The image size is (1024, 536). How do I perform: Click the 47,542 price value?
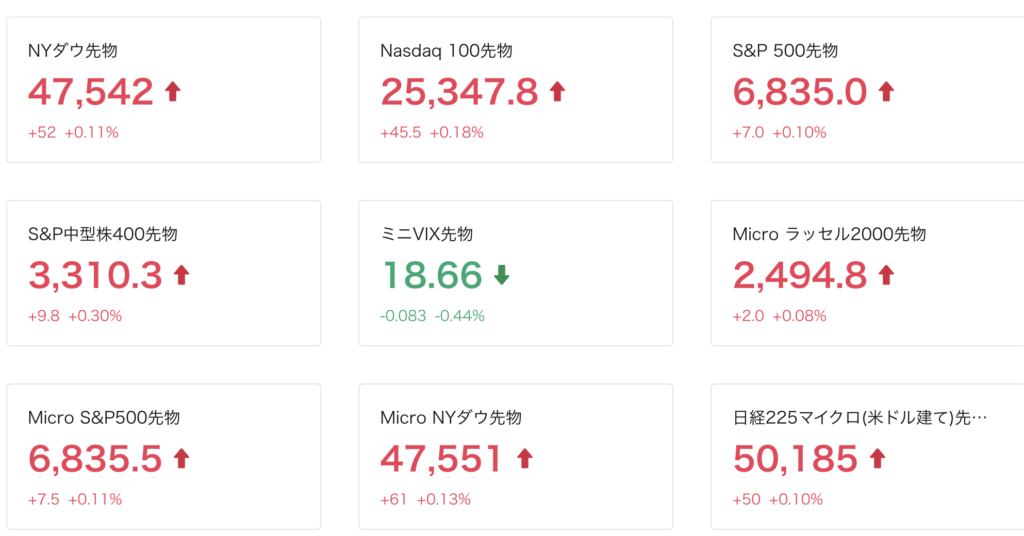pos(91,92)
